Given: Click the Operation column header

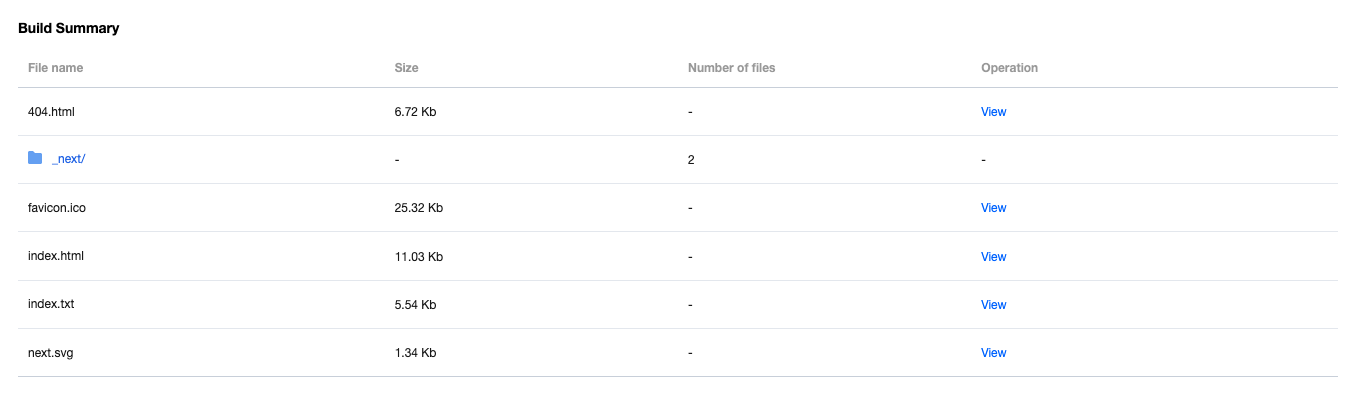Looking at the screenshot, I should click(1009, 68).
